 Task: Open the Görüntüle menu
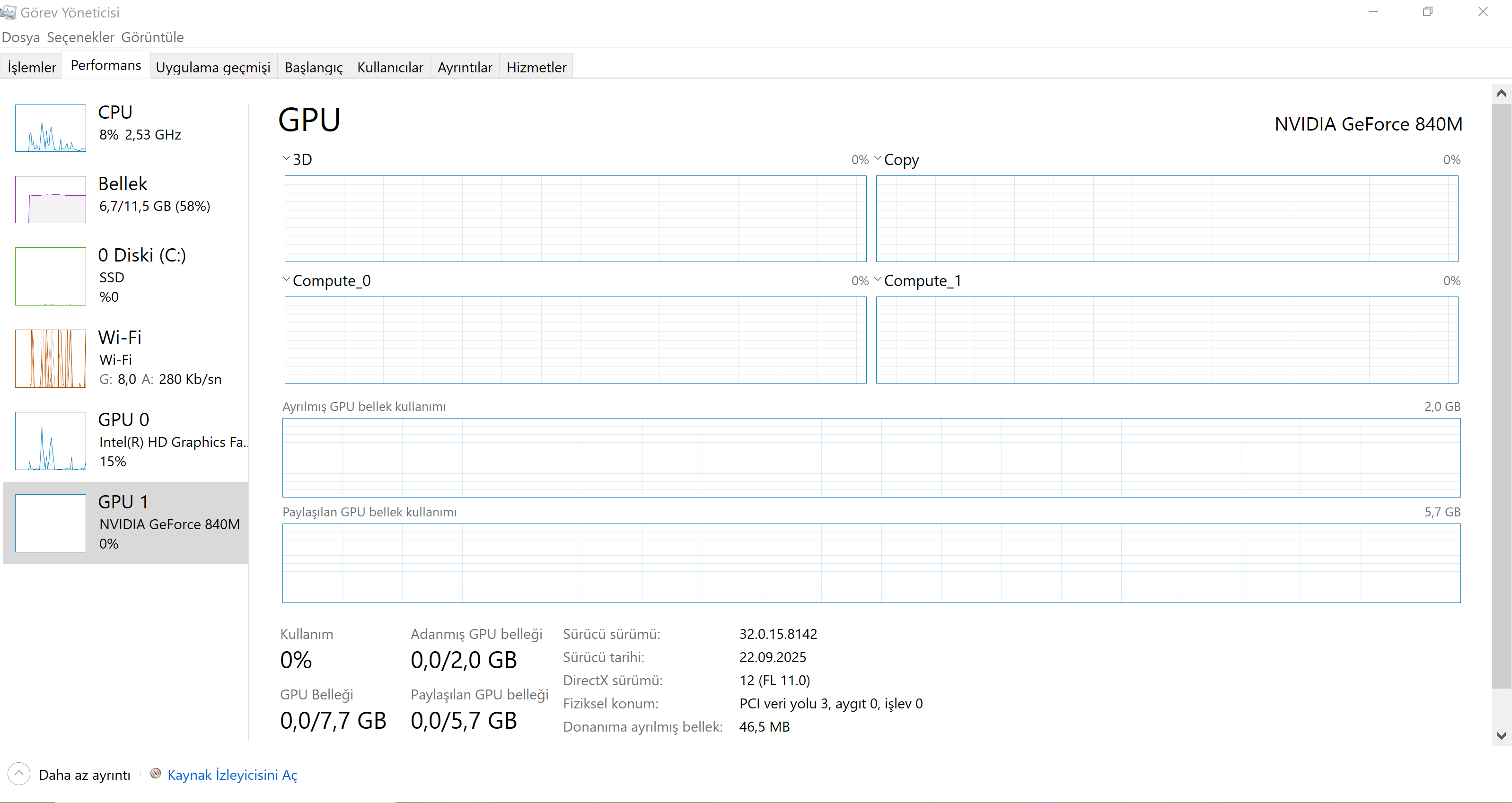point(152,37)
